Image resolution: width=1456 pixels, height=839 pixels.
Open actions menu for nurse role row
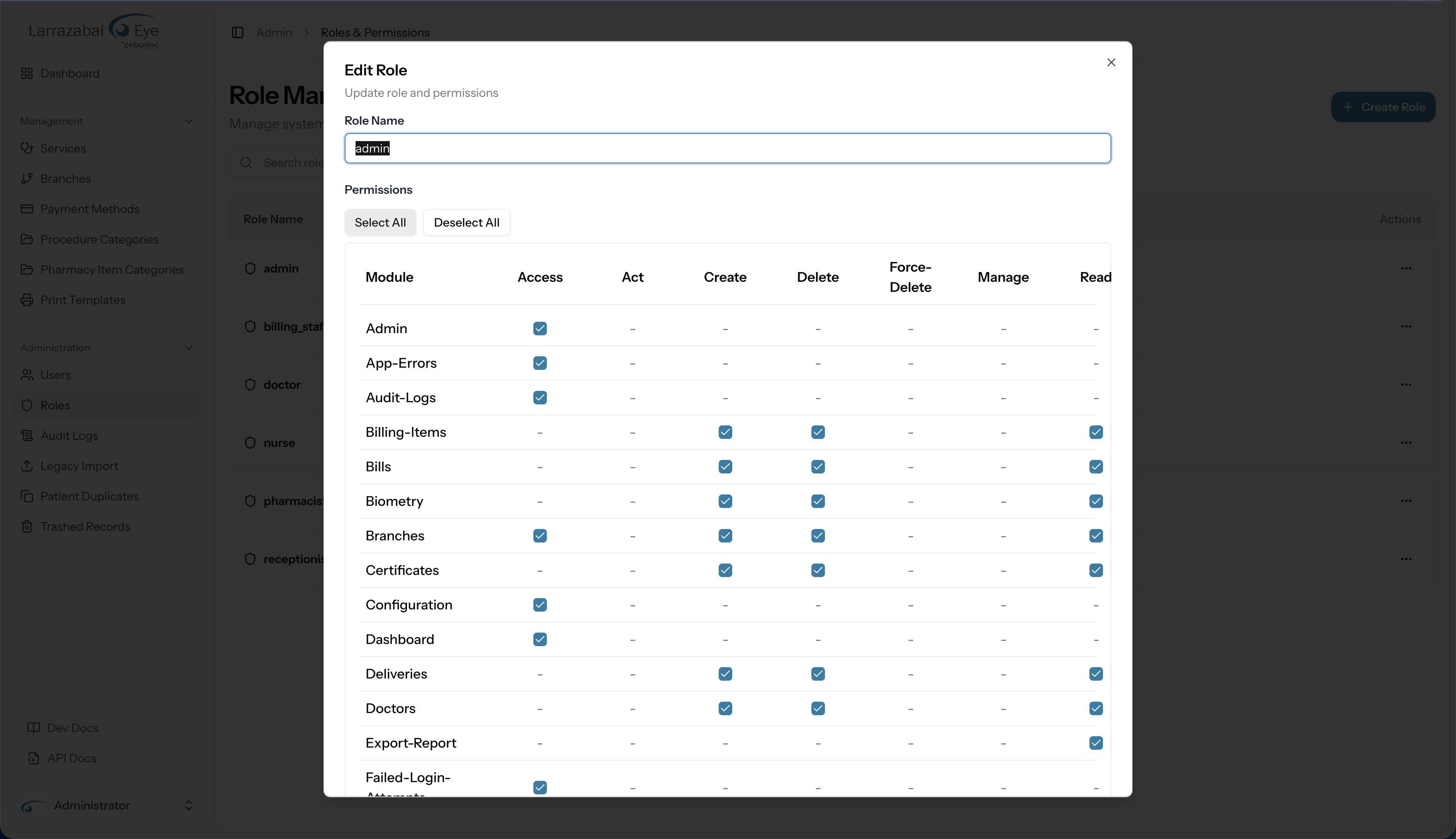pyautogui.click(x=1406, y=443)
